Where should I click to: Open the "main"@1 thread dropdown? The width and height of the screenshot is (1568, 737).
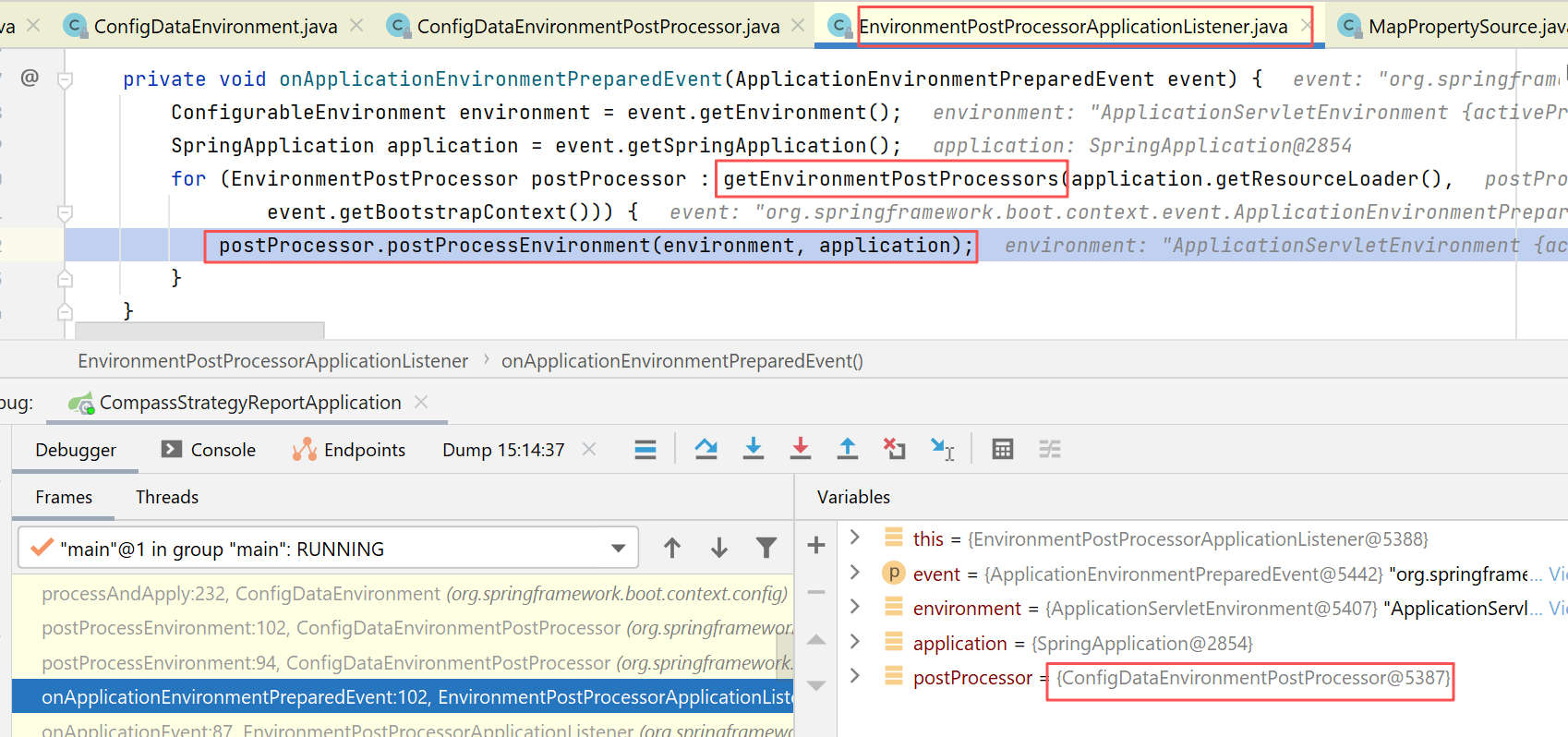click(x=618, y=549)
